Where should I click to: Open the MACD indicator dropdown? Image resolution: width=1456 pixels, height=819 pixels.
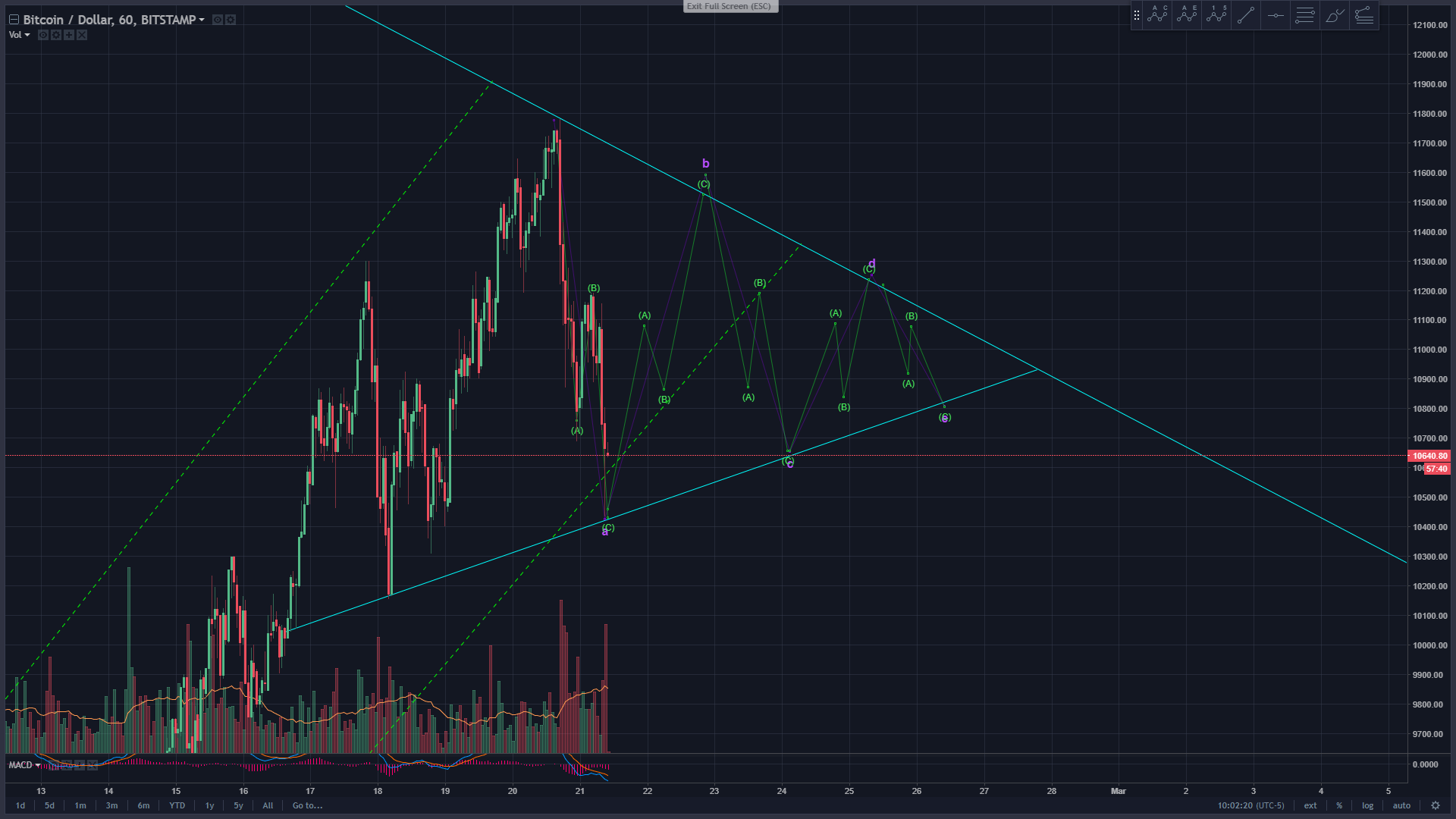point(38,765)
